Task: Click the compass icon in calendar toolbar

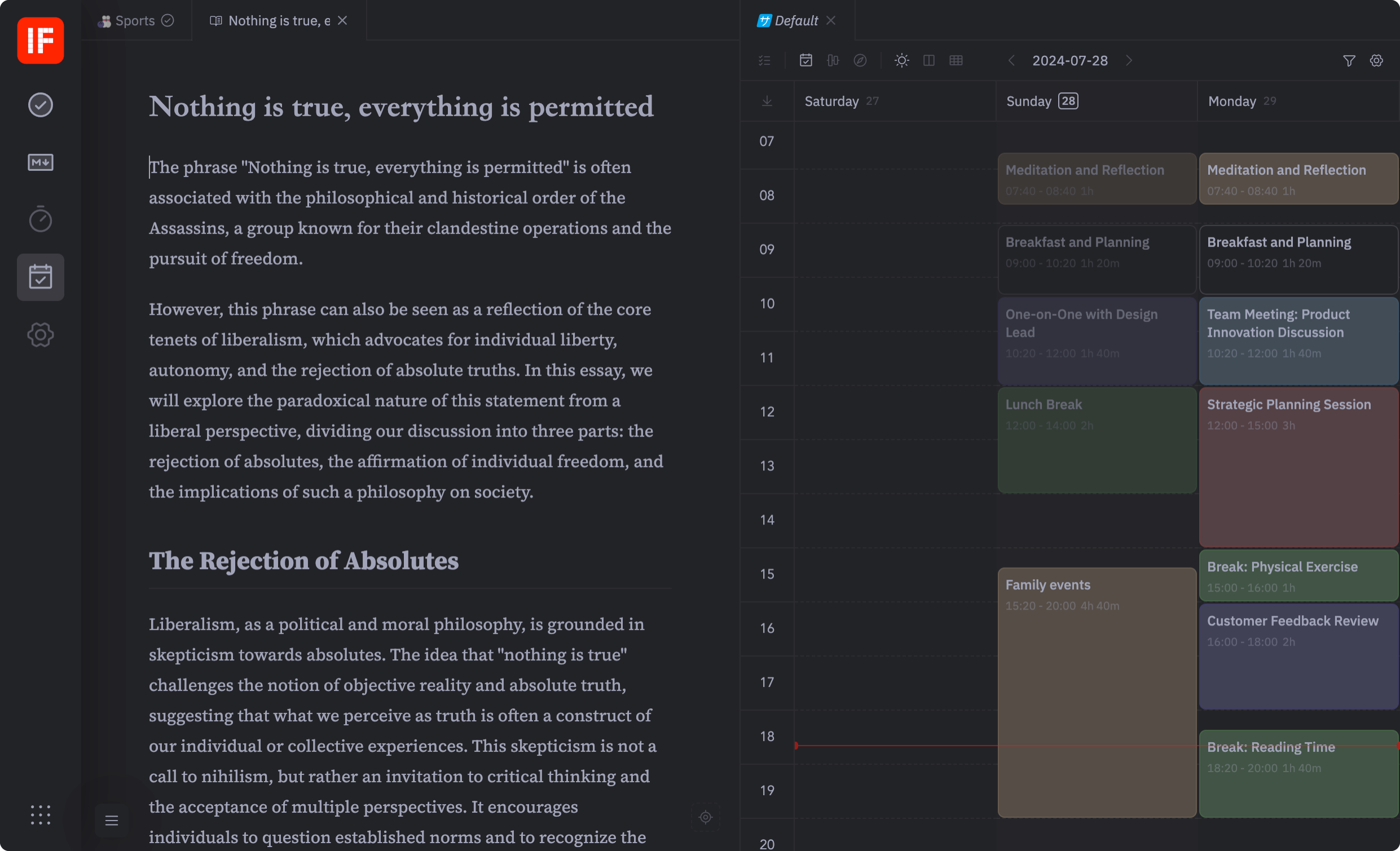Action: pyautogui.click(x=860, y=60)
